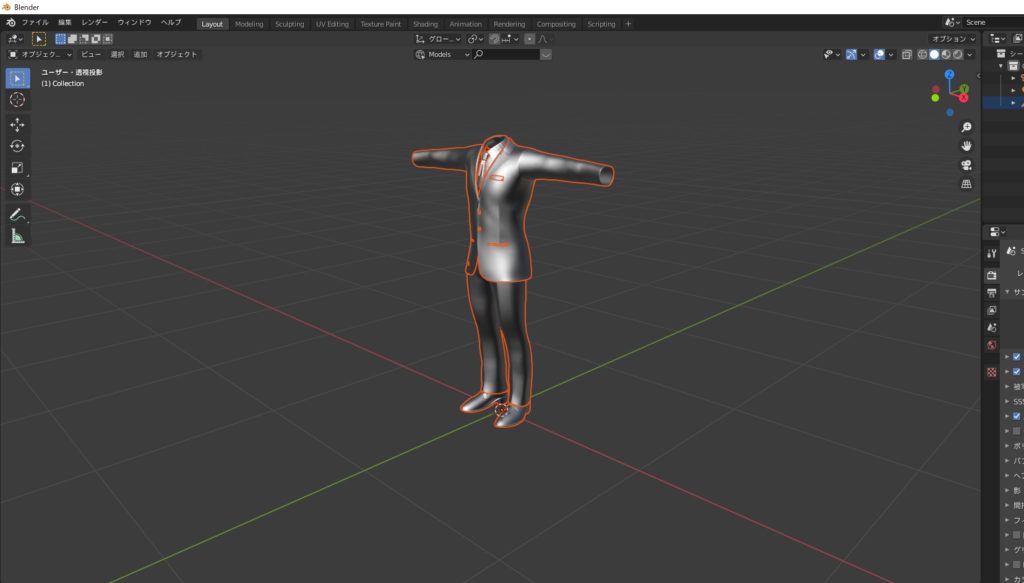Switch to UV Editing workspace tab
1024x583 pixels.
pyautogui.click(x=332, y=24)
